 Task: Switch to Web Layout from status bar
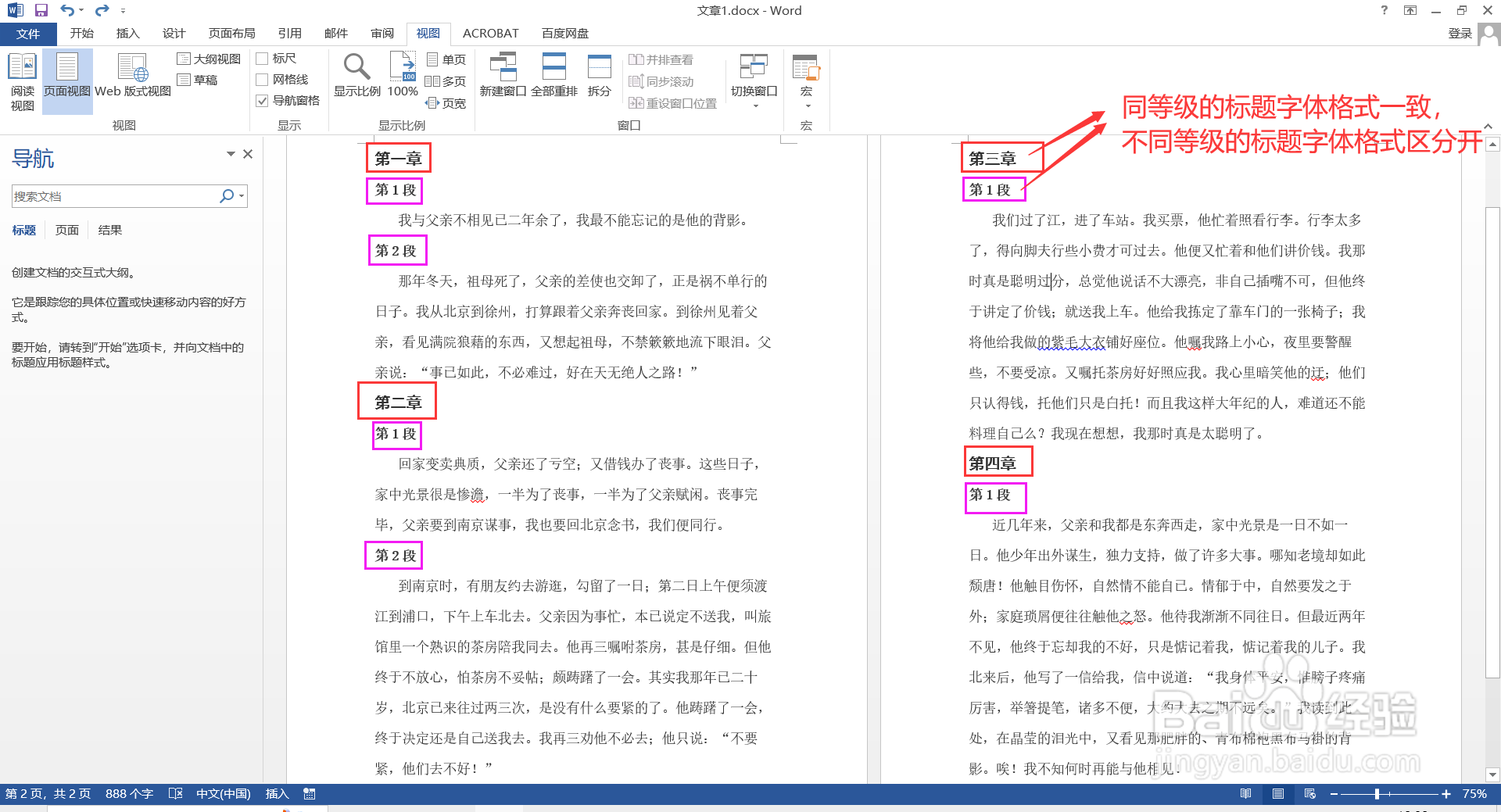1310,793
